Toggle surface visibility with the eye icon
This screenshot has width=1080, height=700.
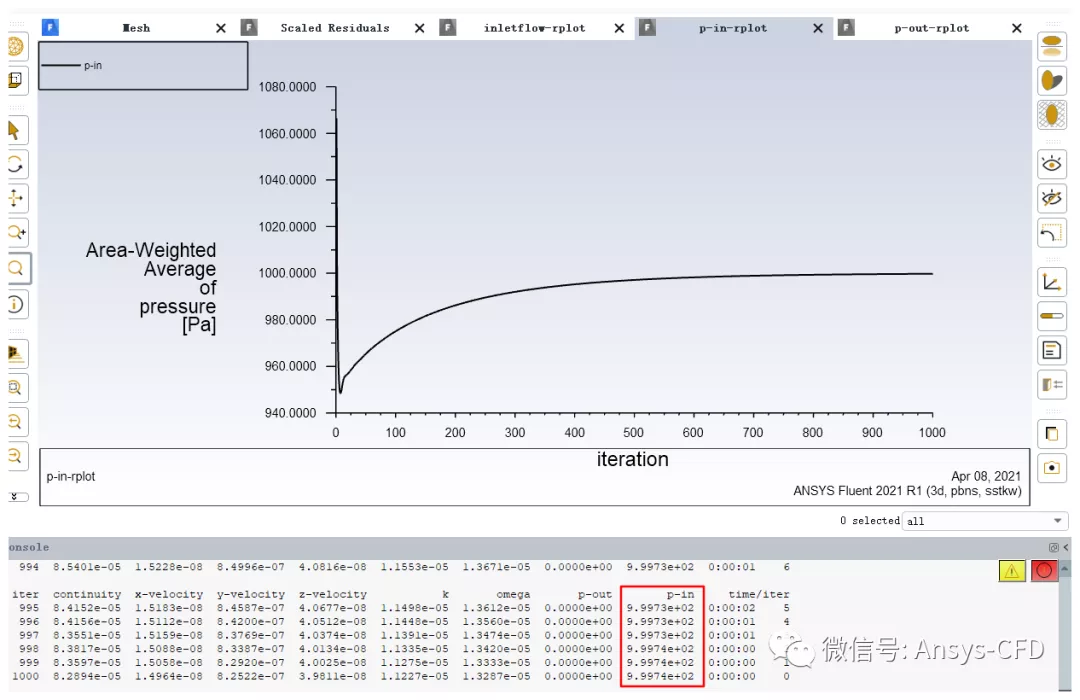pyautogui.click(x=1052, y=163)
